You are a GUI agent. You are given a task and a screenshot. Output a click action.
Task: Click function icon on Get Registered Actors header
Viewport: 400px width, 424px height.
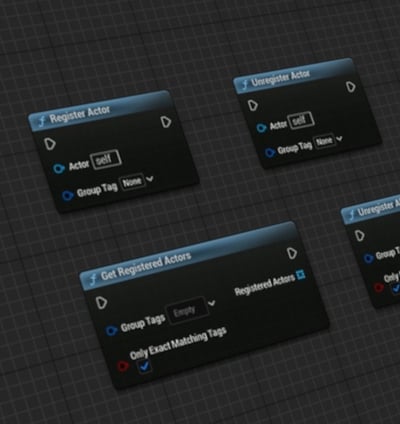point(93,279)
